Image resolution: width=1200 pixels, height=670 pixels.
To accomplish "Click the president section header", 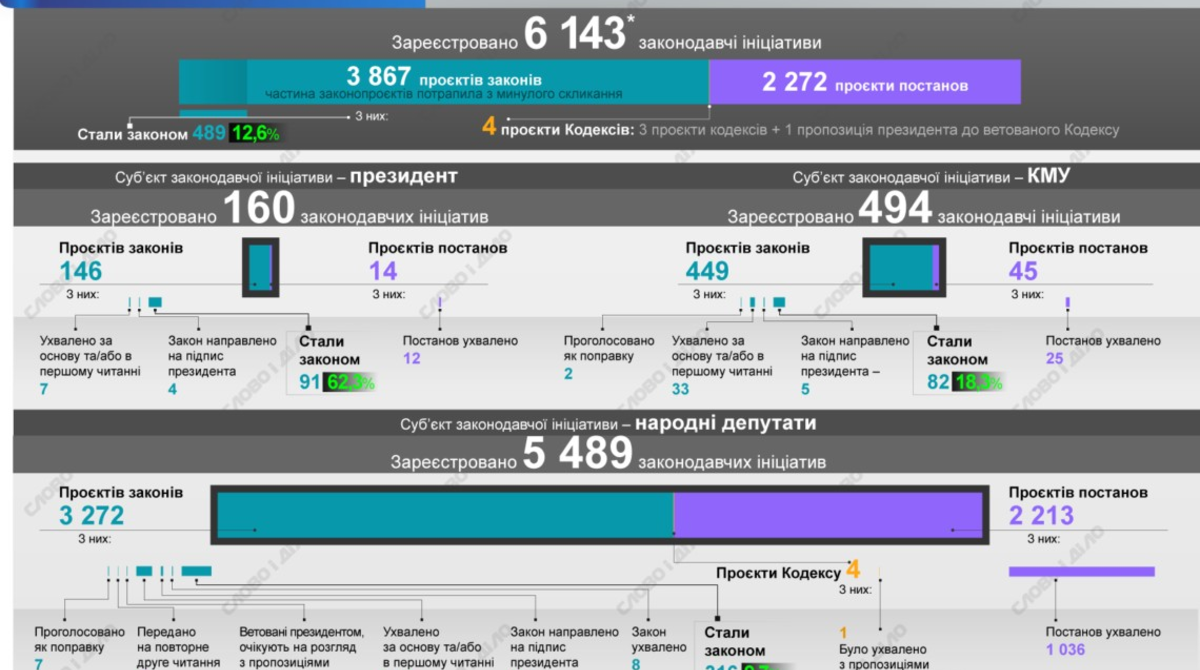I will [286, 177].
